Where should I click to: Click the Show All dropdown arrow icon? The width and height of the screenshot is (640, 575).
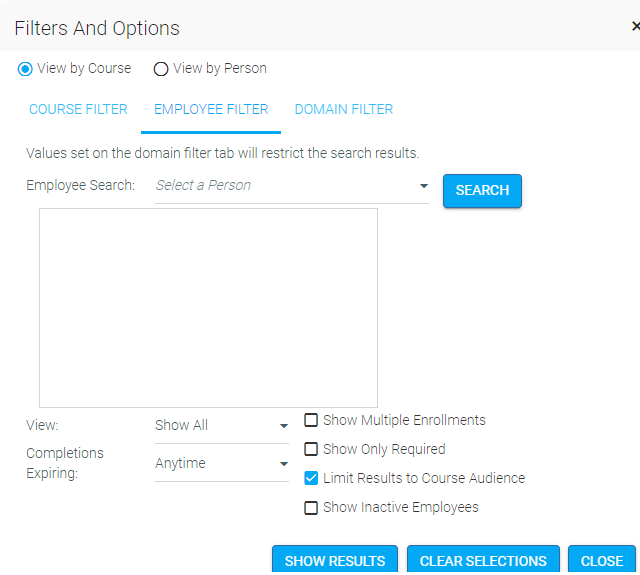point(284,426)
